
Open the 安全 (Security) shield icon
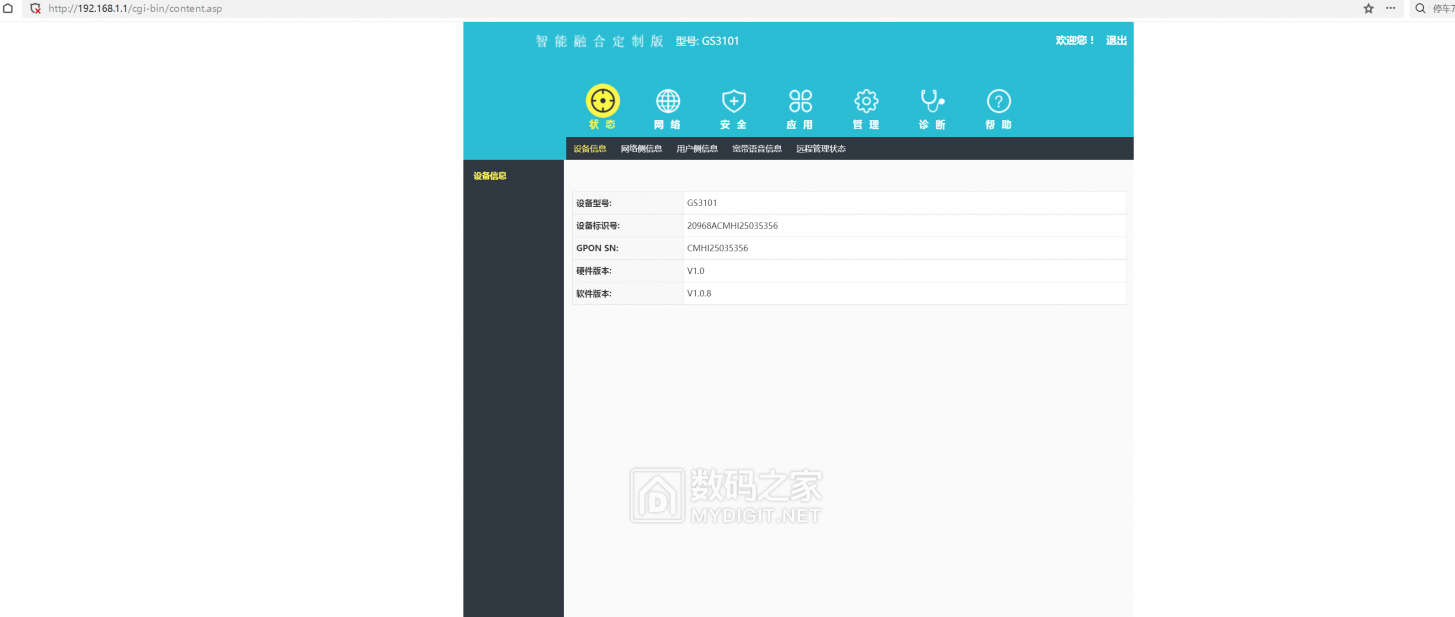(x=734, y=101)
